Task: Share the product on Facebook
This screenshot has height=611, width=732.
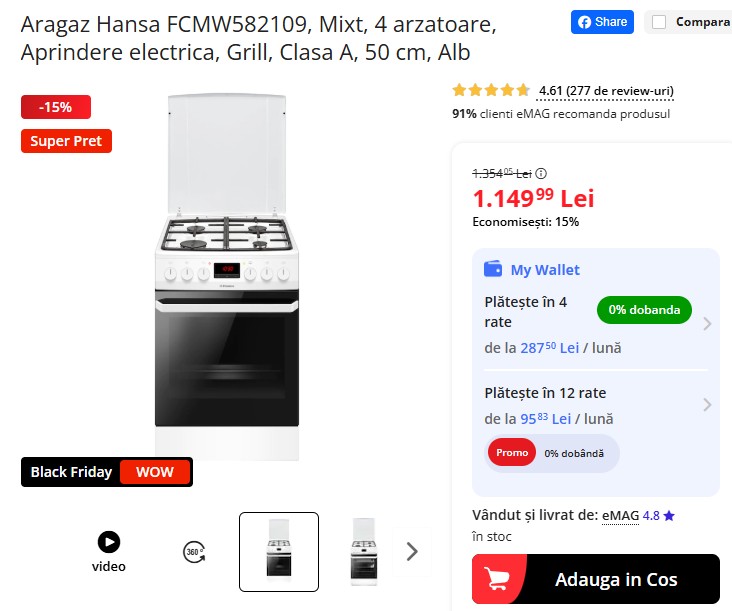Action: (602, 21)
